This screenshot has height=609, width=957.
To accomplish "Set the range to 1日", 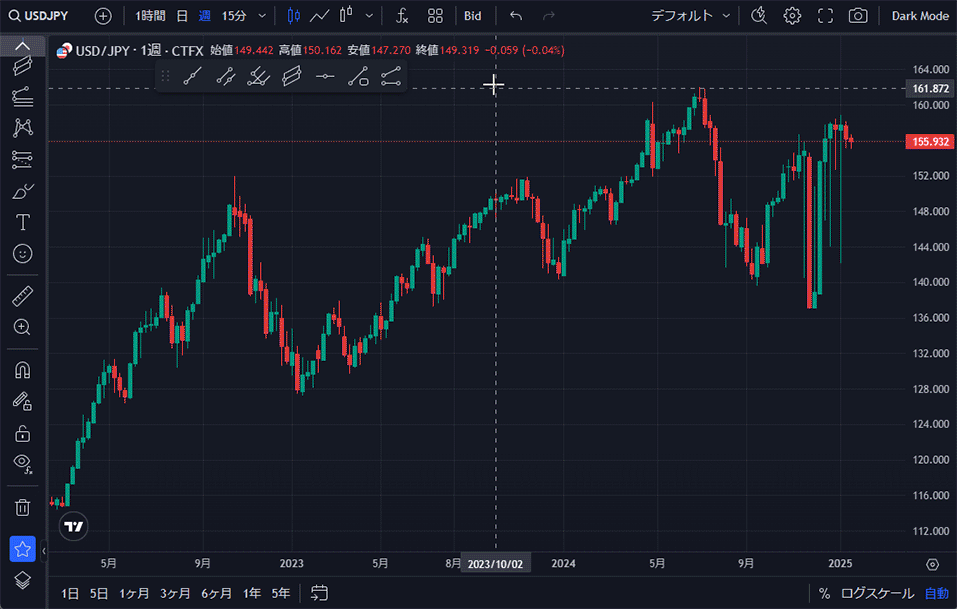I will pos(70,593).
